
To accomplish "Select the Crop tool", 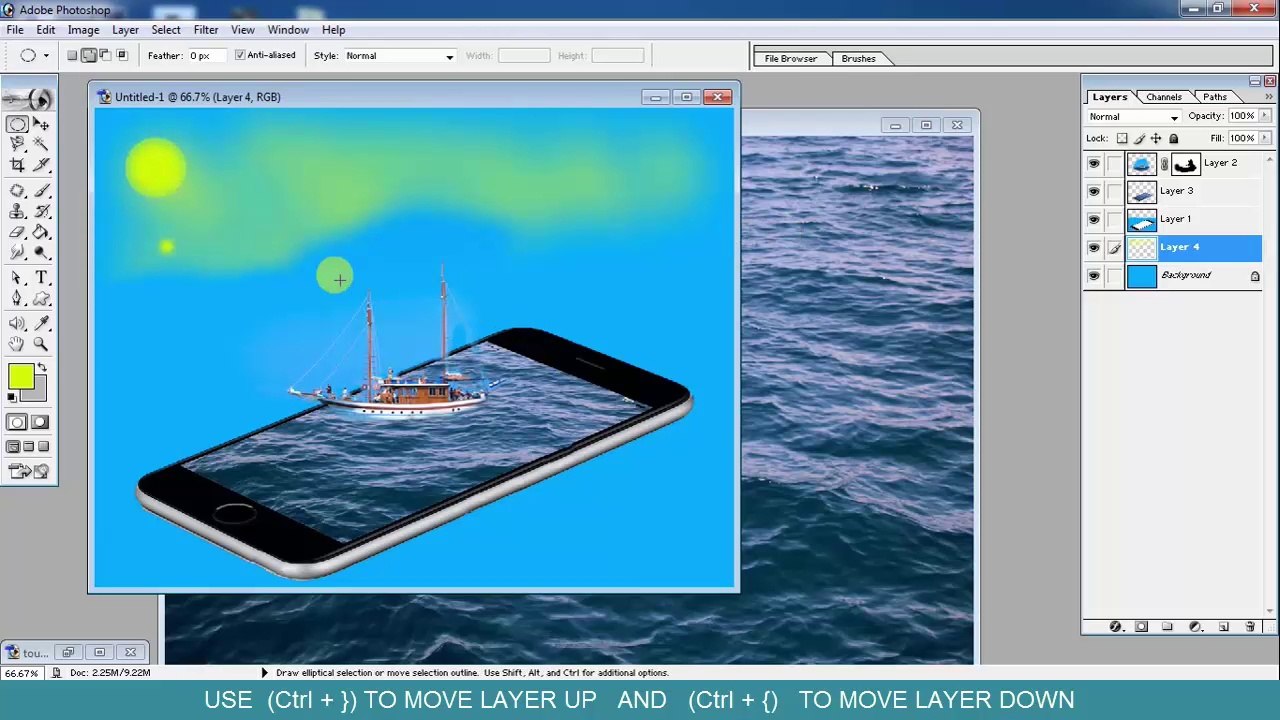I will pos(17,164).
